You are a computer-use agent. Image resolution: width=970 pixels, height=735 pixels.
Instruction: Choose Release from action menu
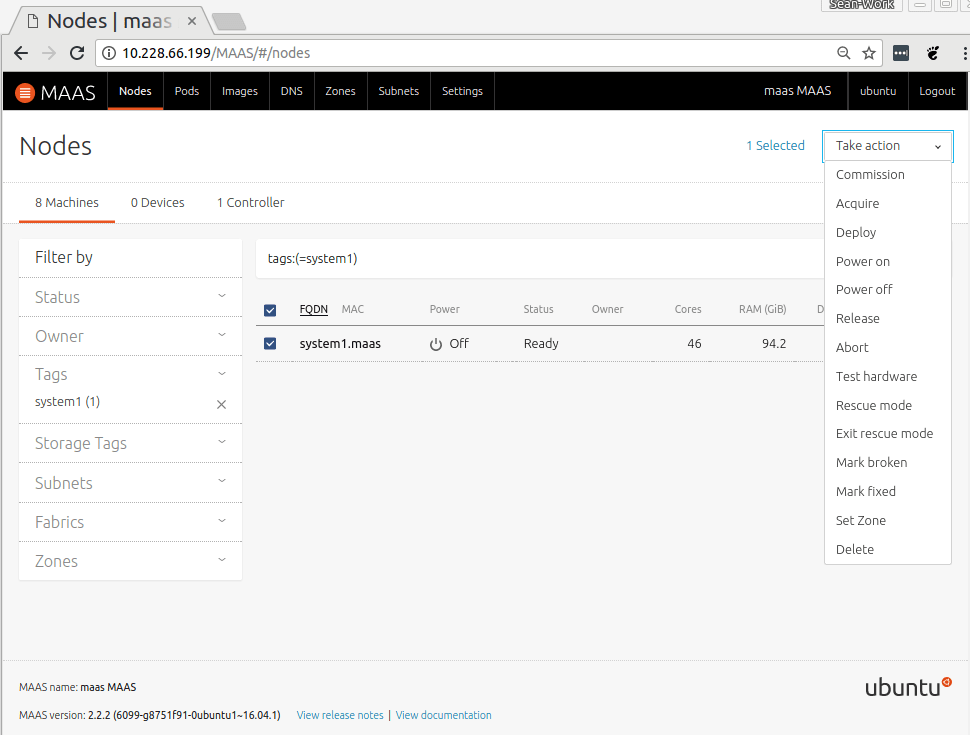888,319
